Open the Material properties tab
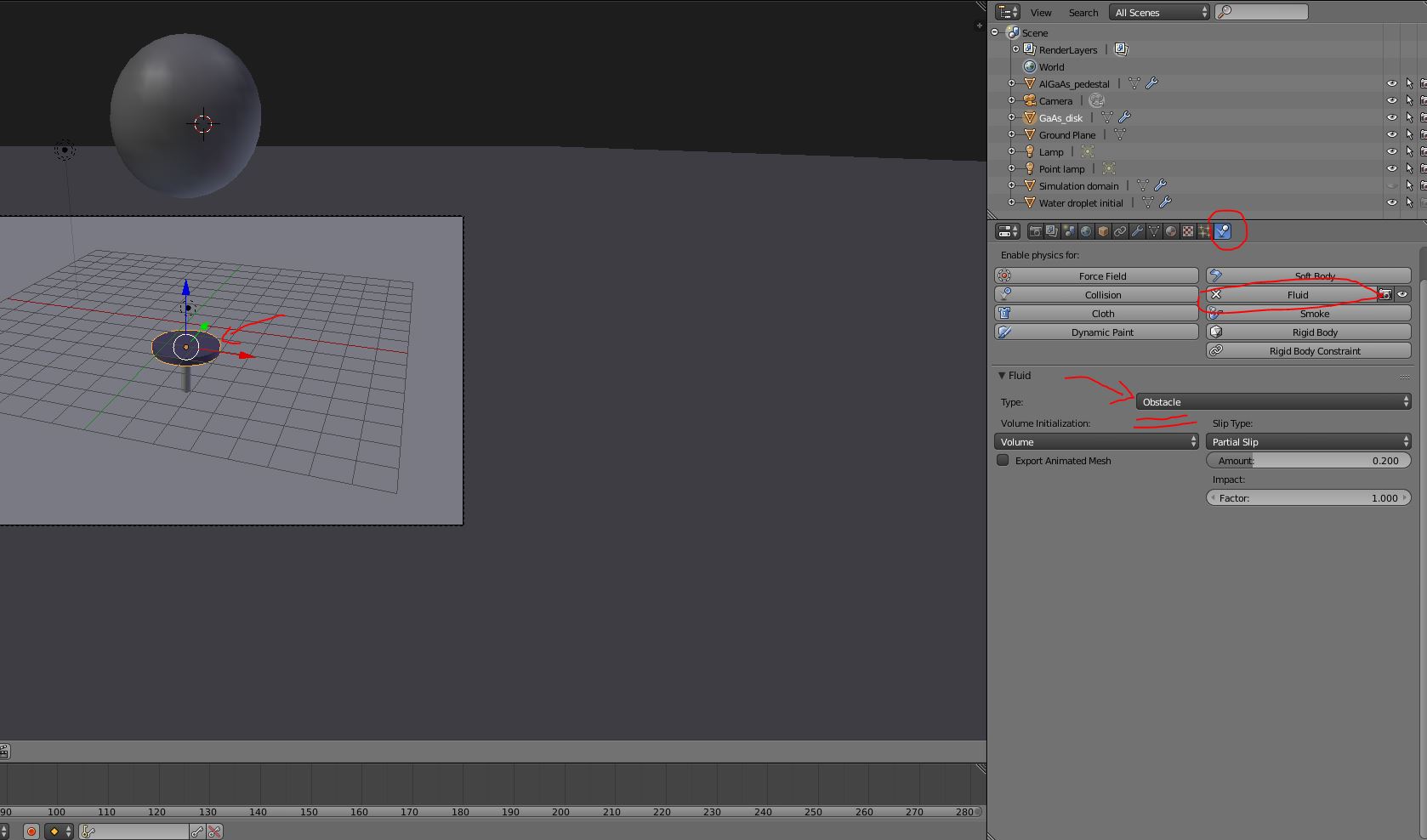 tap(1171, 231)
